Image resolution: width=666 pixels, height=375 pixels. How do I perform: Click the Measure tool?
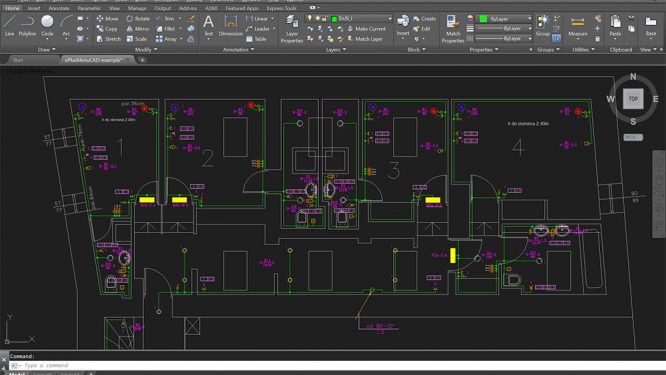click(578, 25)
